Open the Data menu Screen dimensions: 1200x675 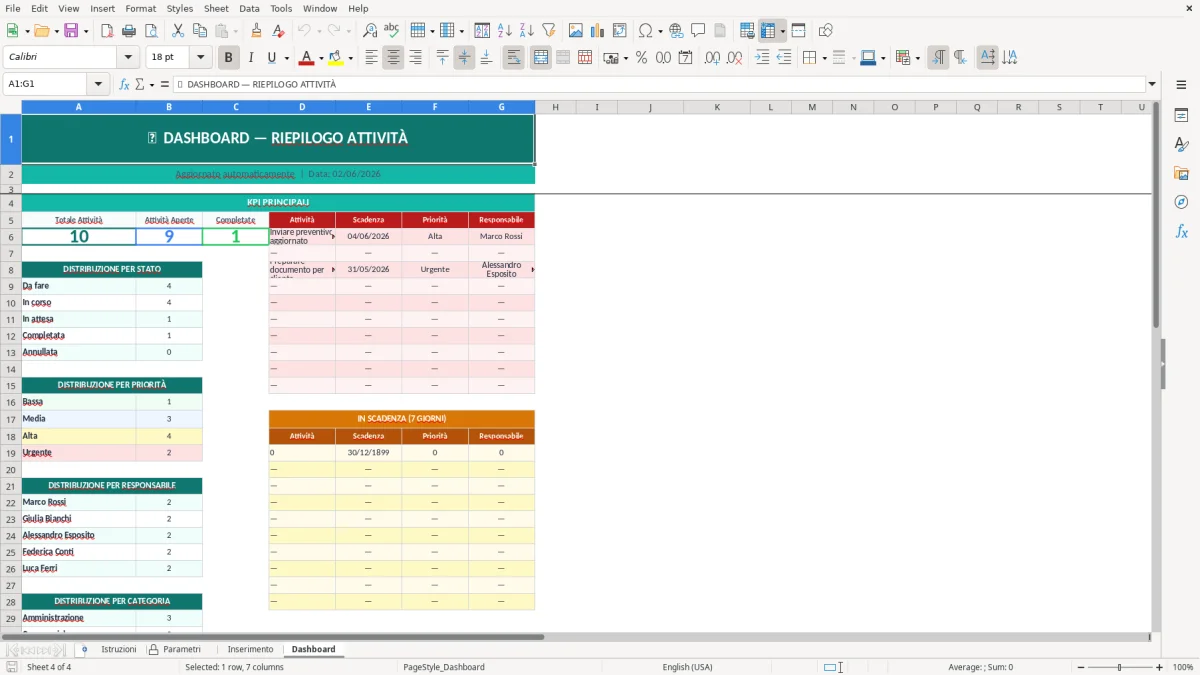click(x=250, y=8)
